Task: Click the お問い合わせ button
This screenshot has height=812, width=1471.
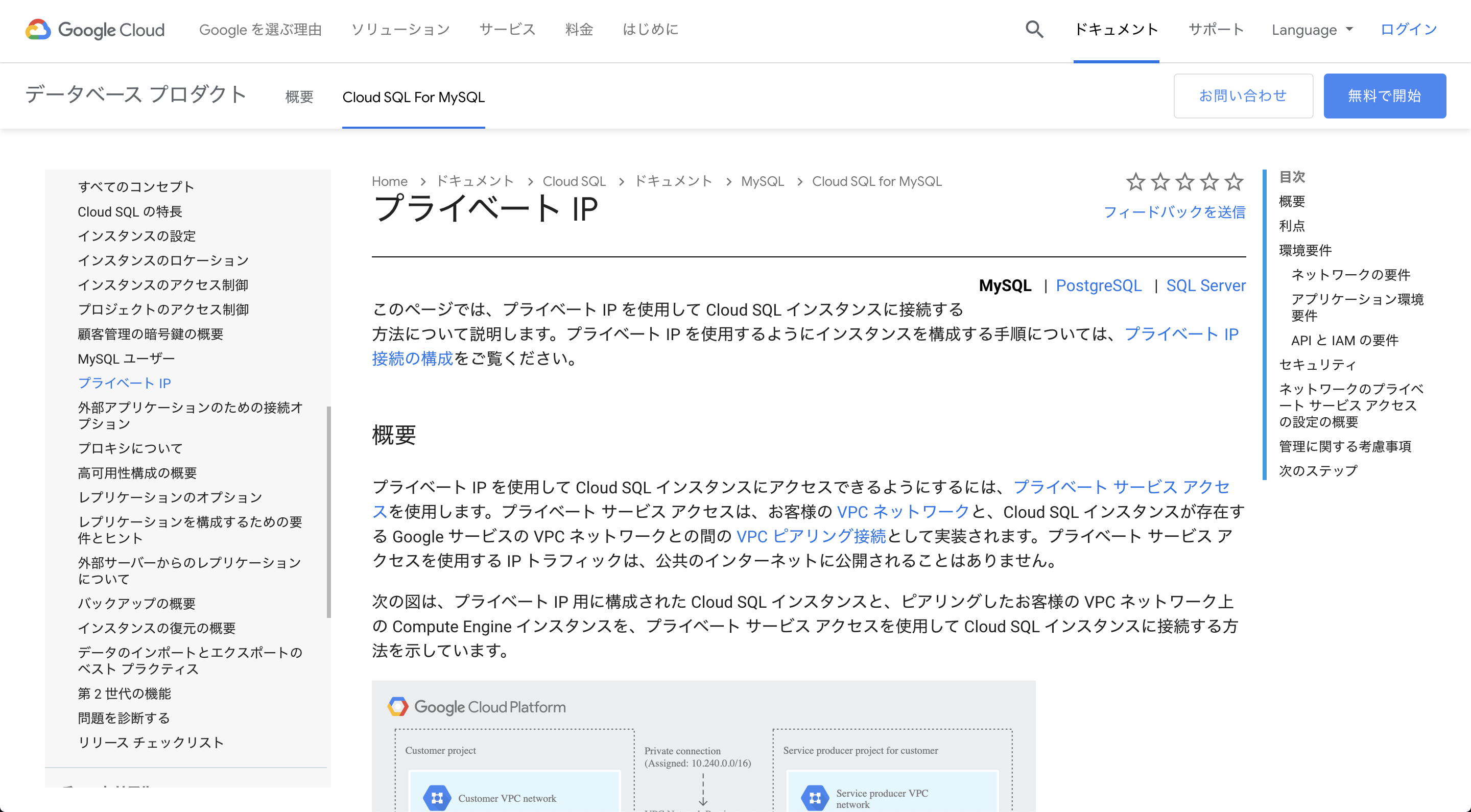Action: 1243,95
